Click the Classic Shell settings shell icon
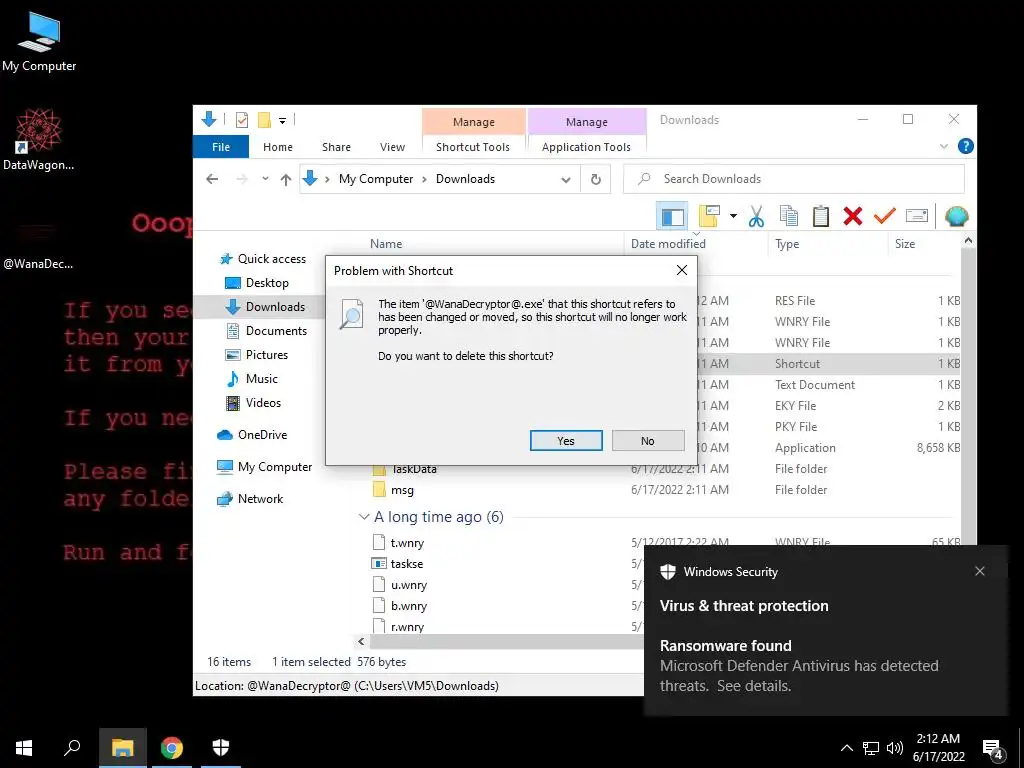Image resolution: width=1024 pixels, height=768 pixels. pos(956,216)
